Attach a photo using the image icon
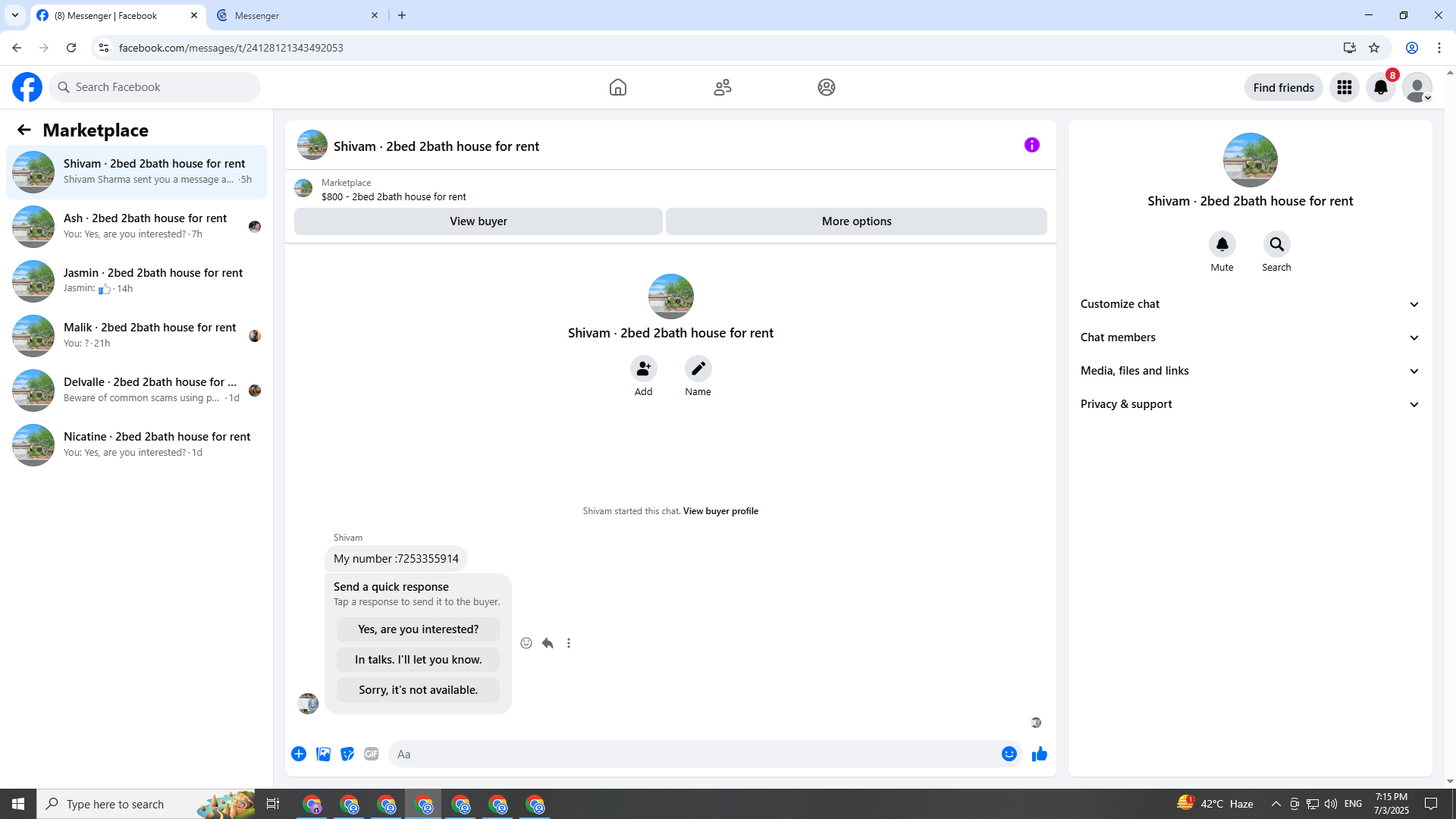 point(323,754)
